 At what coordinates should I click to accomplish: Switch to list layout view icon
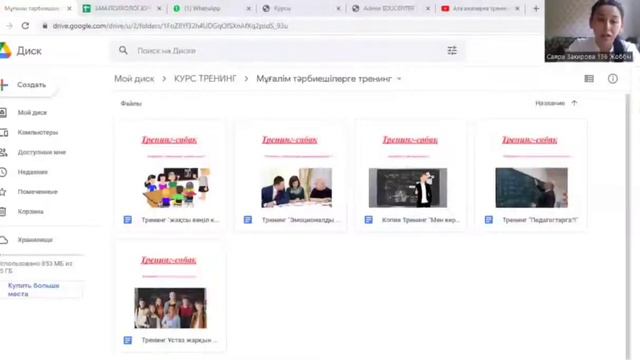(589, 79)
